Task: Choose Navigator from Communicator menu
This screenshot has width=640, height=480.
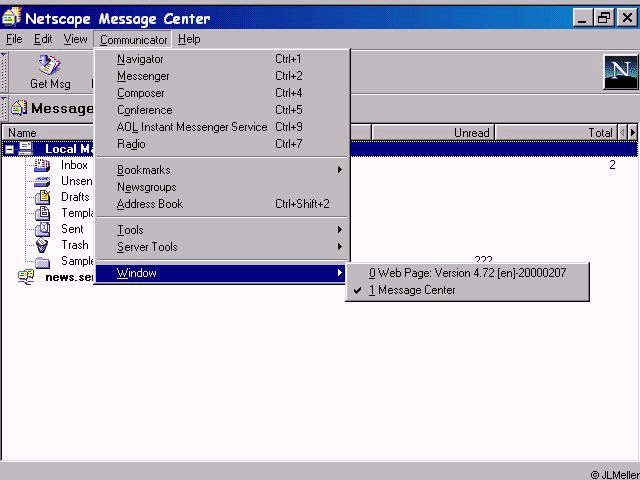Action: 222,59
